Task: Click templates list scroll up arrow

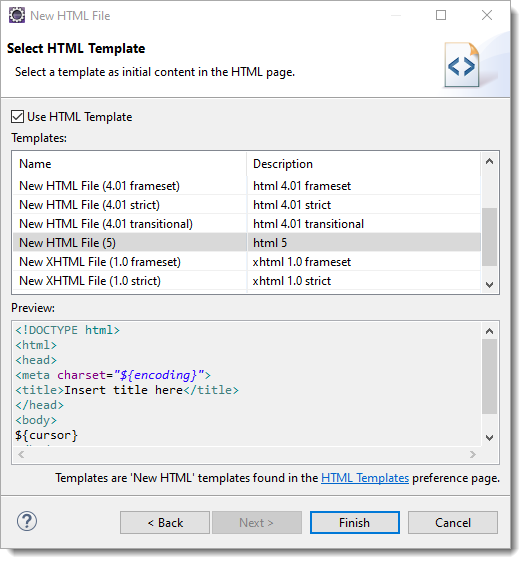Action: coord(489,162)
